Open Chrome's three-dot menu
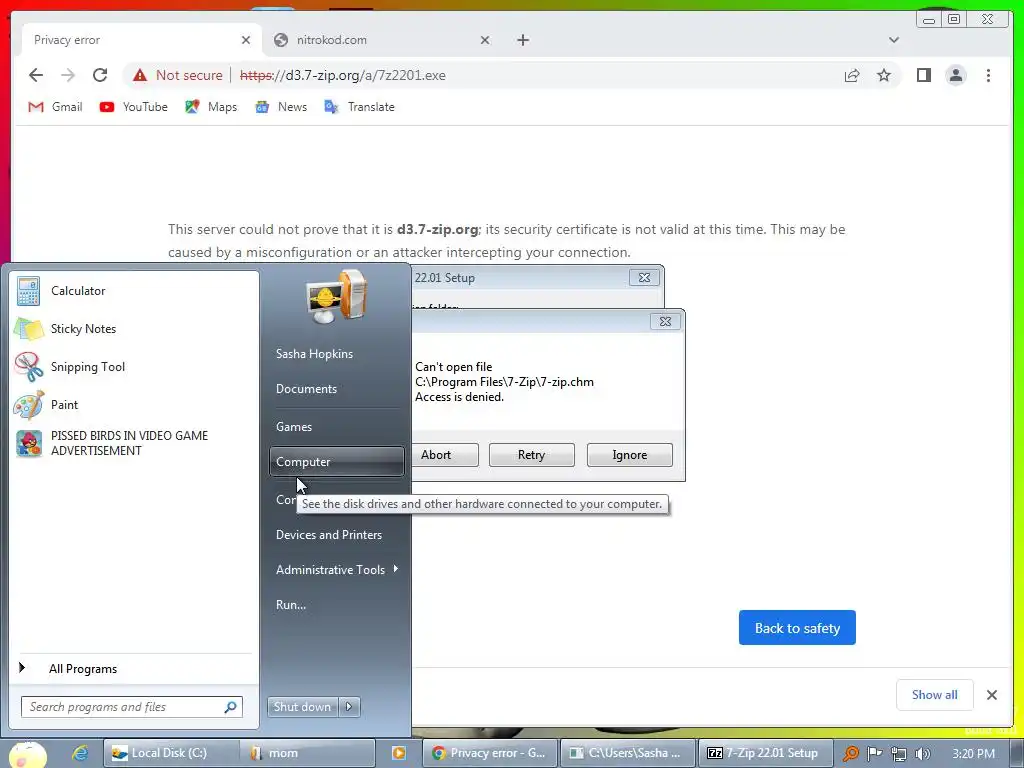This screenshot has height=768, width=1024. [x=988, y=75]
